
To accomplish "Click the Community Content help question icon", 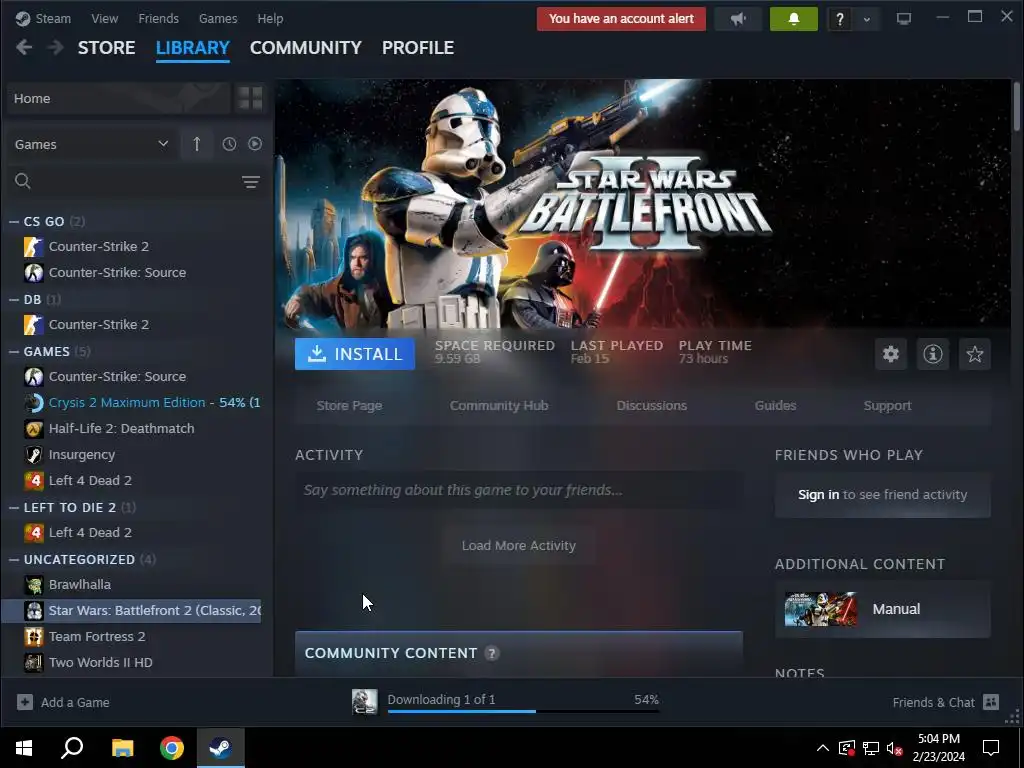I will 492,653.
